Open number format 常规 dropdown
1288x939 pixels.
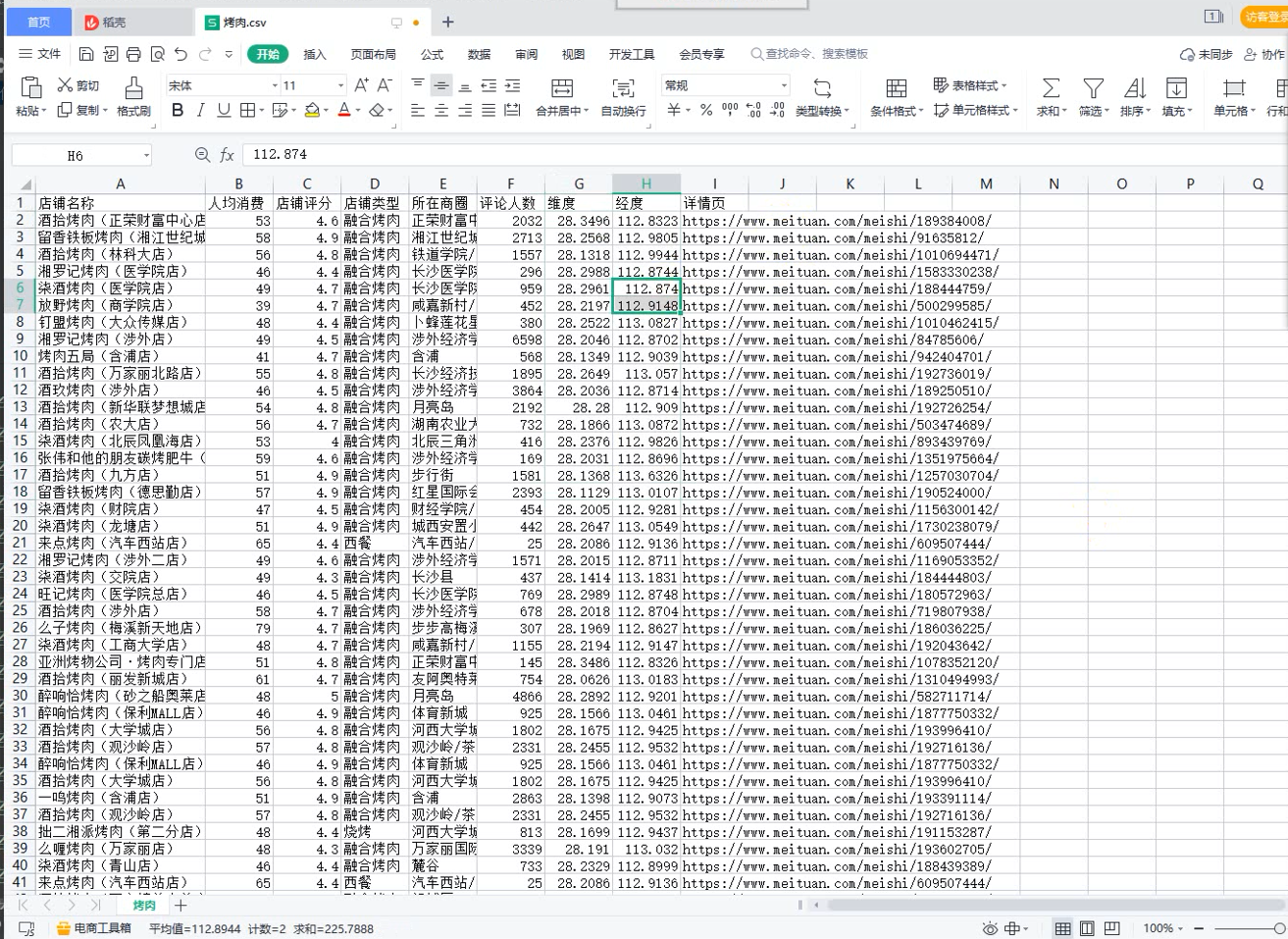click(x=783, y=85)
